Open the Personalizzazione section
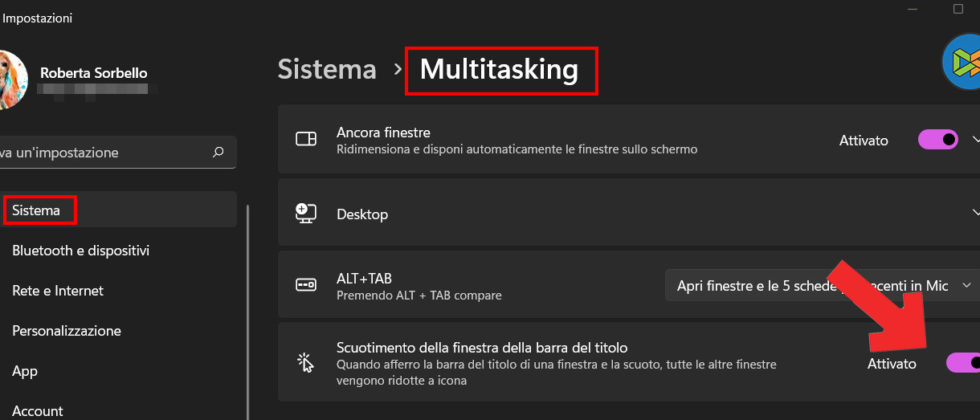This screenshot has width=980, height=420. (x=66, y=330)
